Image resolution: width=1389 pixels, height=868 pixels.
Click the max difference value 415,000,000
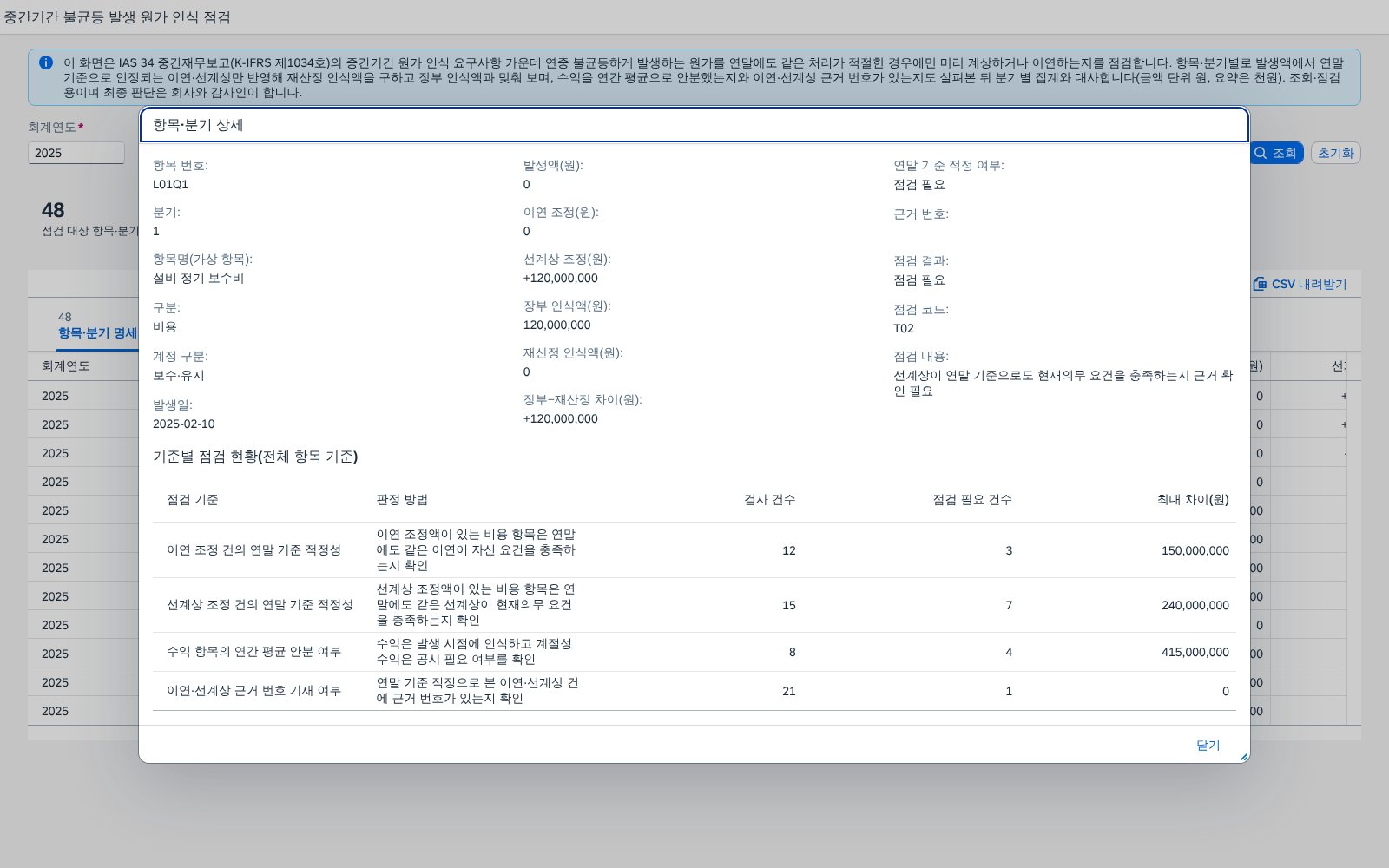click(1195, 652)
